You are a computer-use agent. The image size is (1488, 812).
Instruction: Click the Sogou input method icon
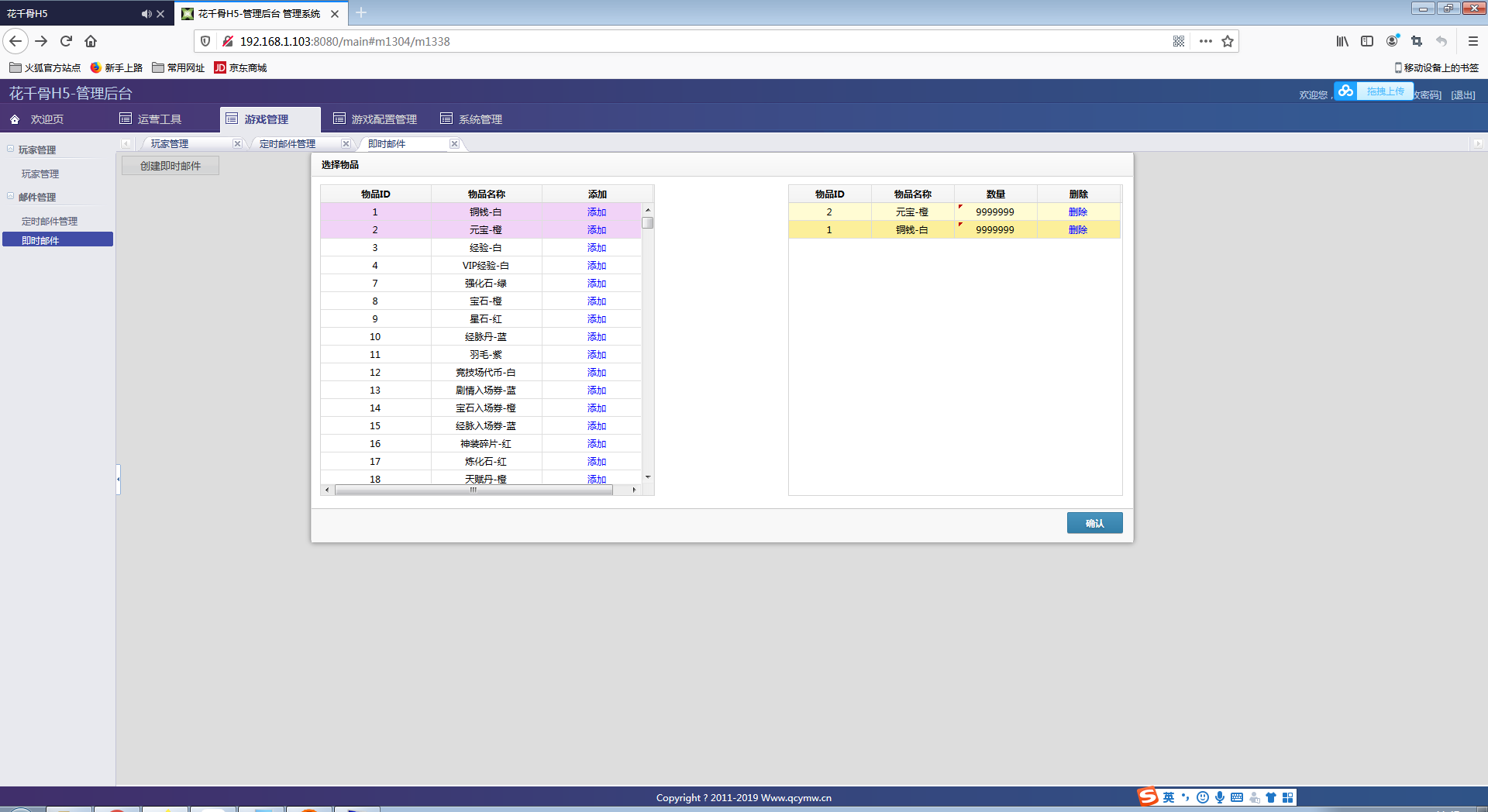[1147, 797]
